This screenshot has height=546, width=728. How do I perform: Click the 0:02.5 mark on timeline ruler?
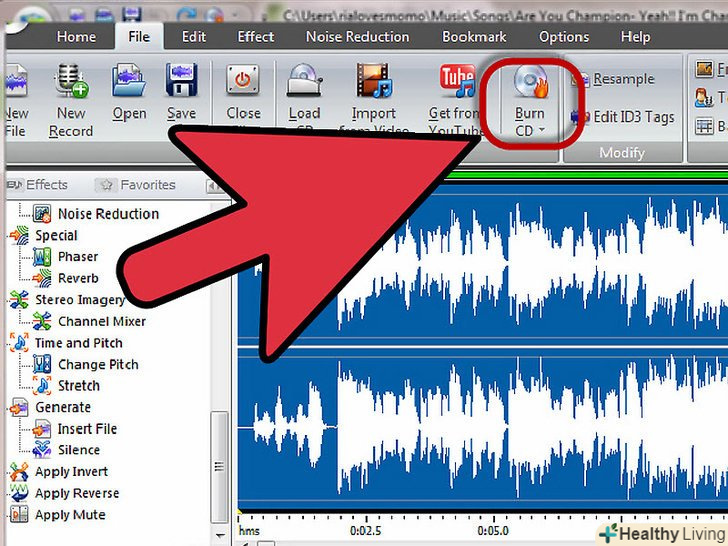coord(365,530)
